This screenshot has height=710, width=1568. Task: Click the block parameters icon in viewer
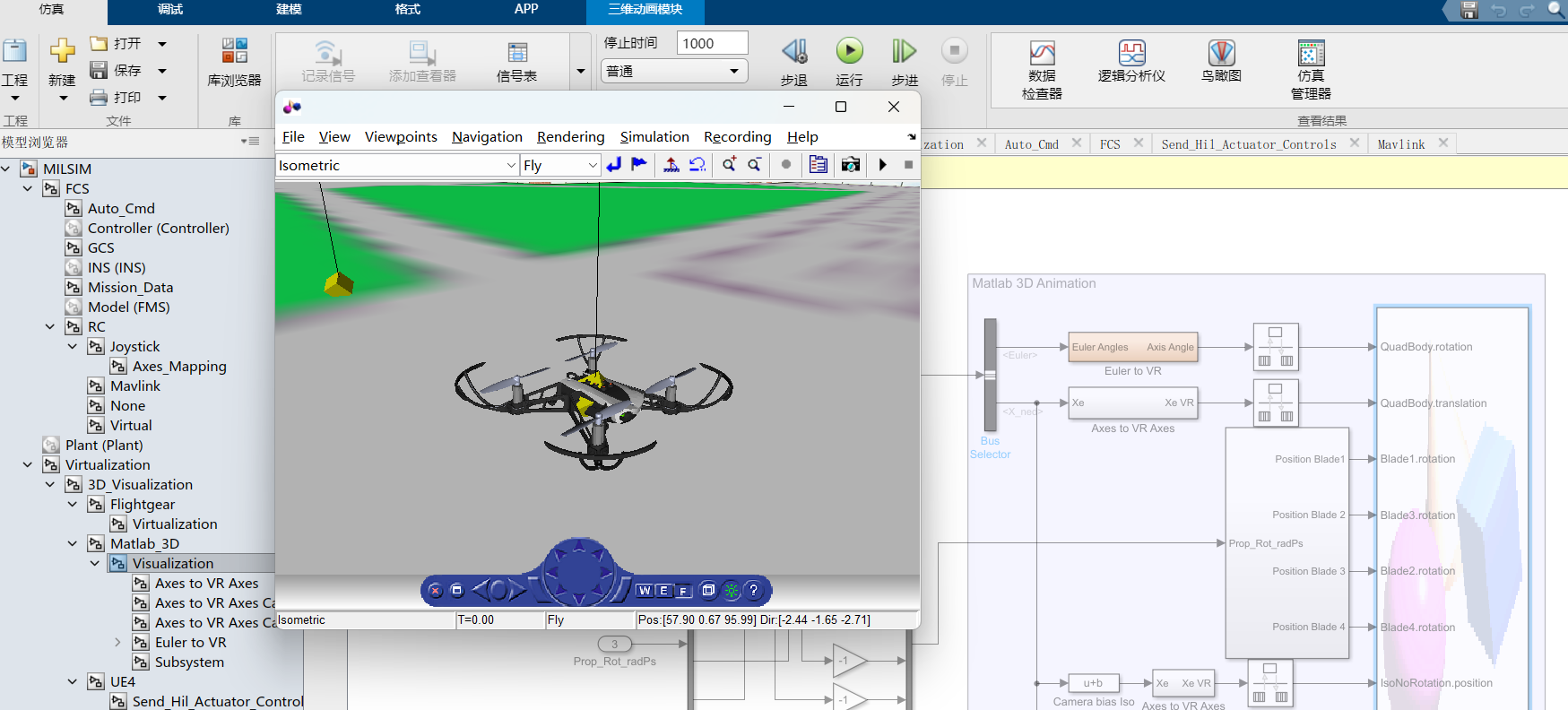tap(818, 164)
